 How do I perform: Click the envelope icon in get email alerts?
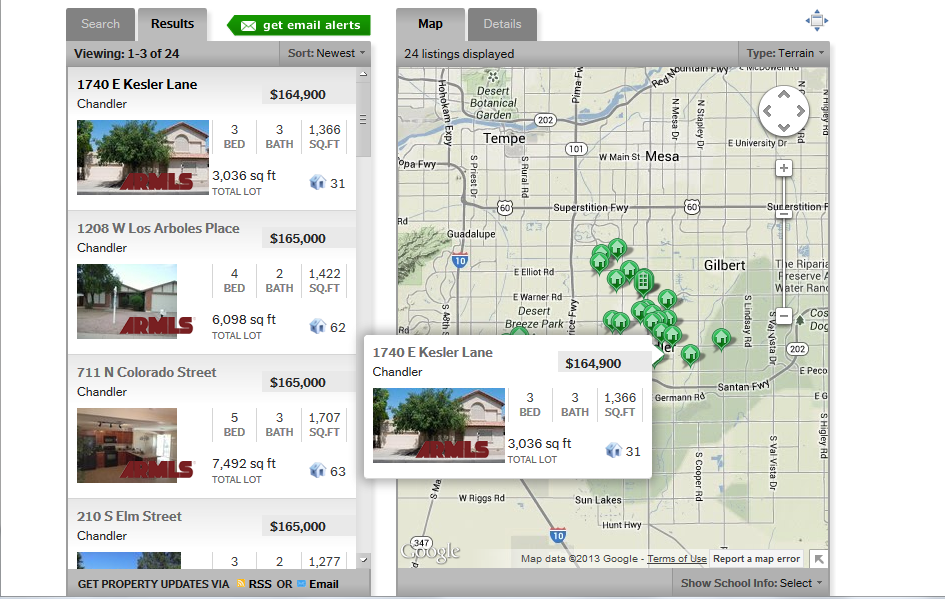248,25
